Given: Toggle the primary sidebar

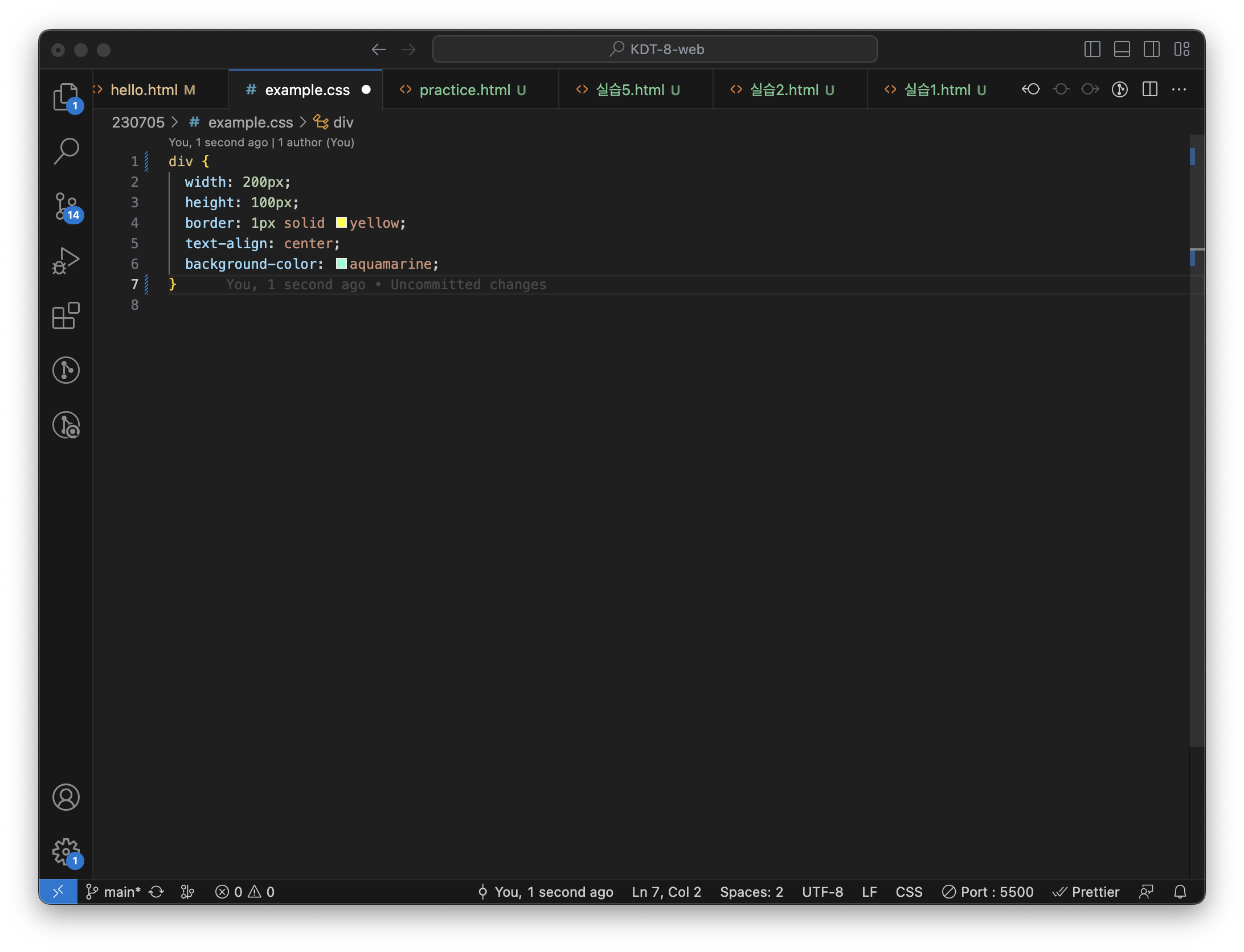Looking at the screenshot, I should point(1092,50).
